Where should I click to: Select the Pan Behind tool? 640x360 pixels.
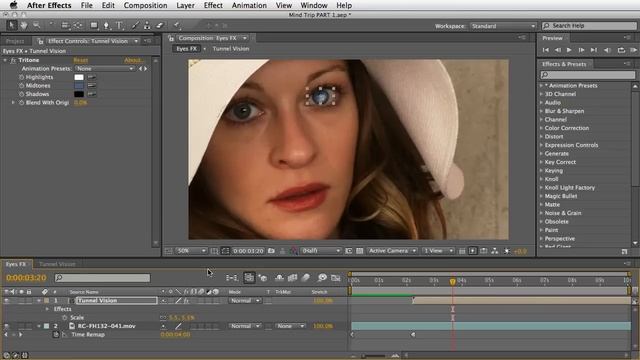pos(78,25)
